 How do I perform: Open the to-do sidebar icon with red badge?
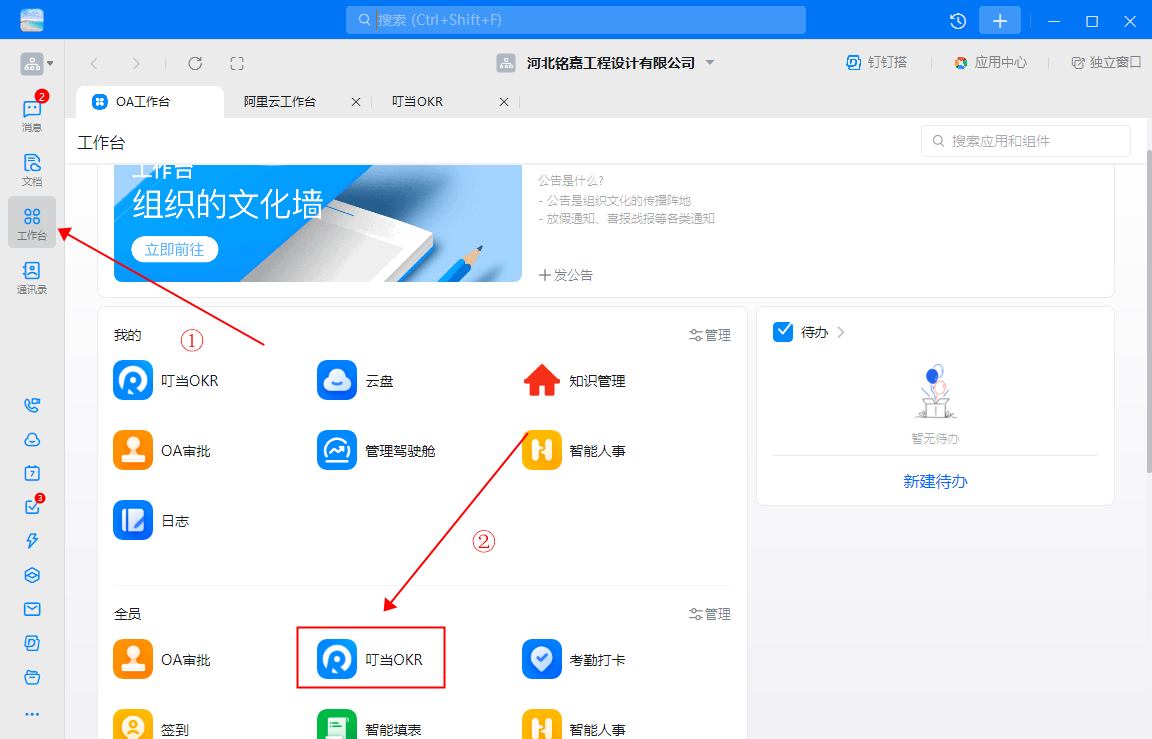coord(31,505)
